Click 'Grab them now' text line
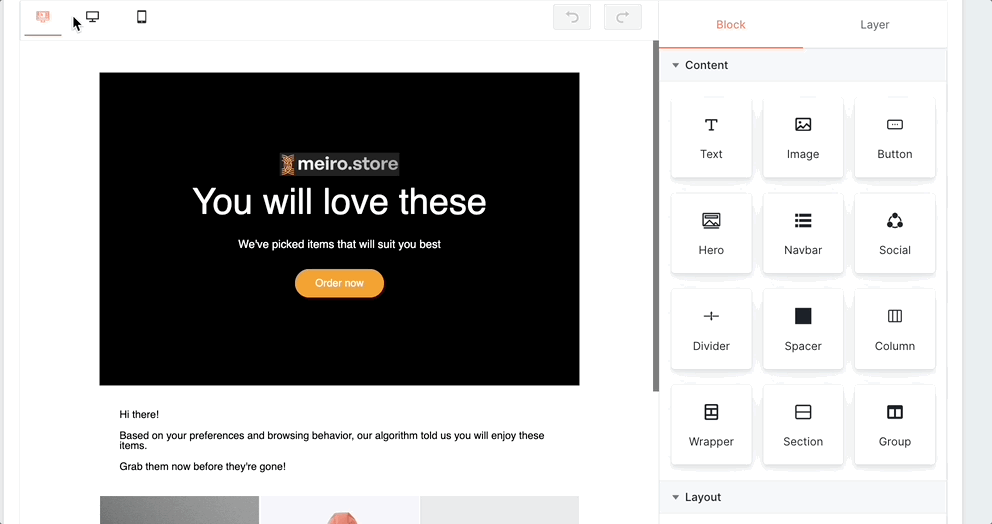992x524 pixels. [202, 466]
